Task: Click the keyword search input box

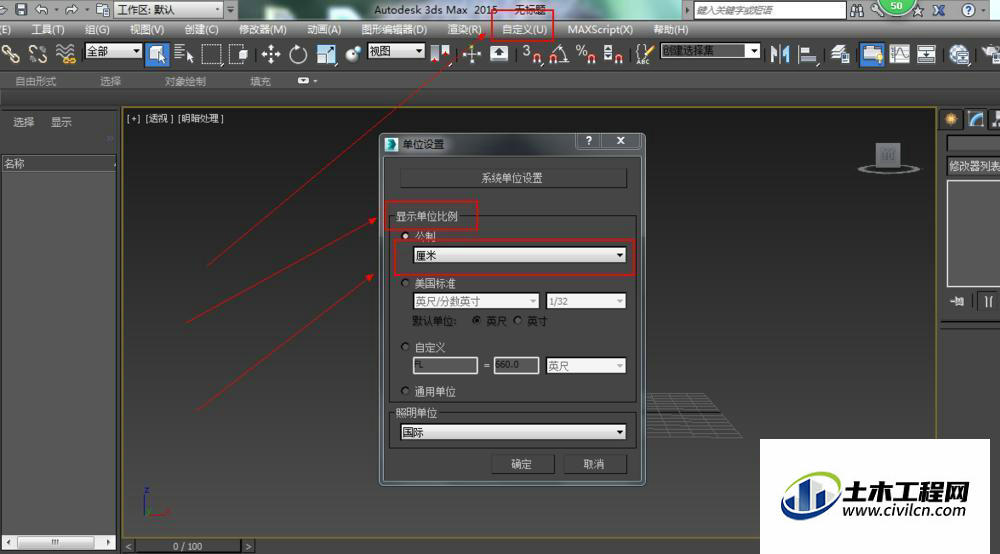Action: pos(770,10)
